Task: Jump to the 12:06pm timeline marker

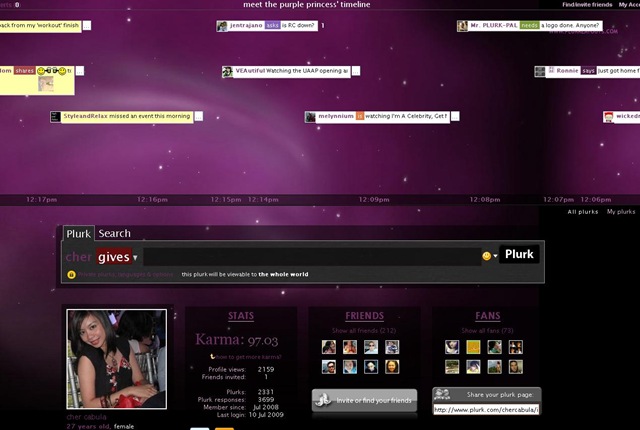Action: point(596,200)
